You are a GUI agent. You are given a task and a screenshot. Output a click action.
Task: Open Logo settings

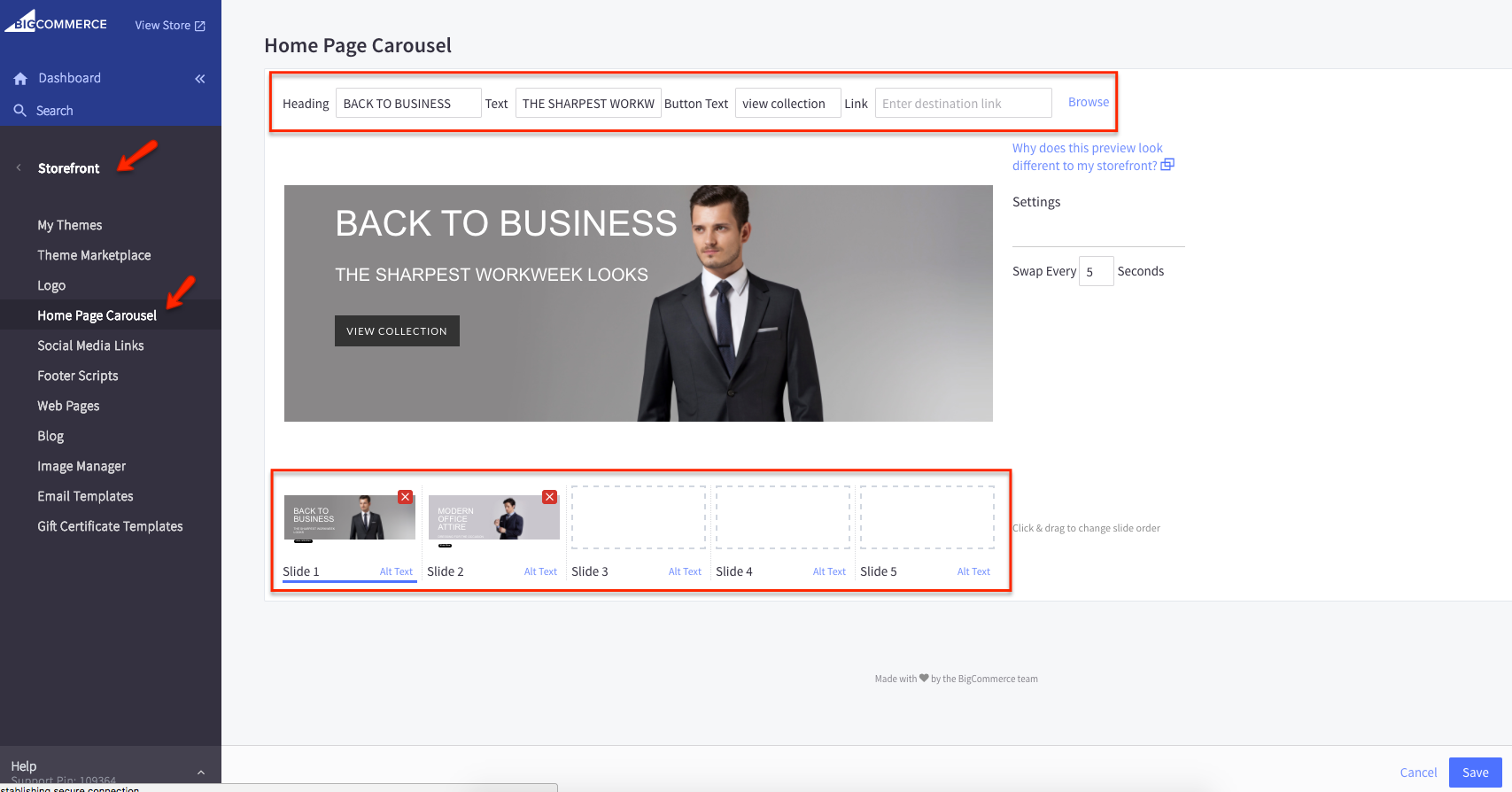(x=51, y=285)
